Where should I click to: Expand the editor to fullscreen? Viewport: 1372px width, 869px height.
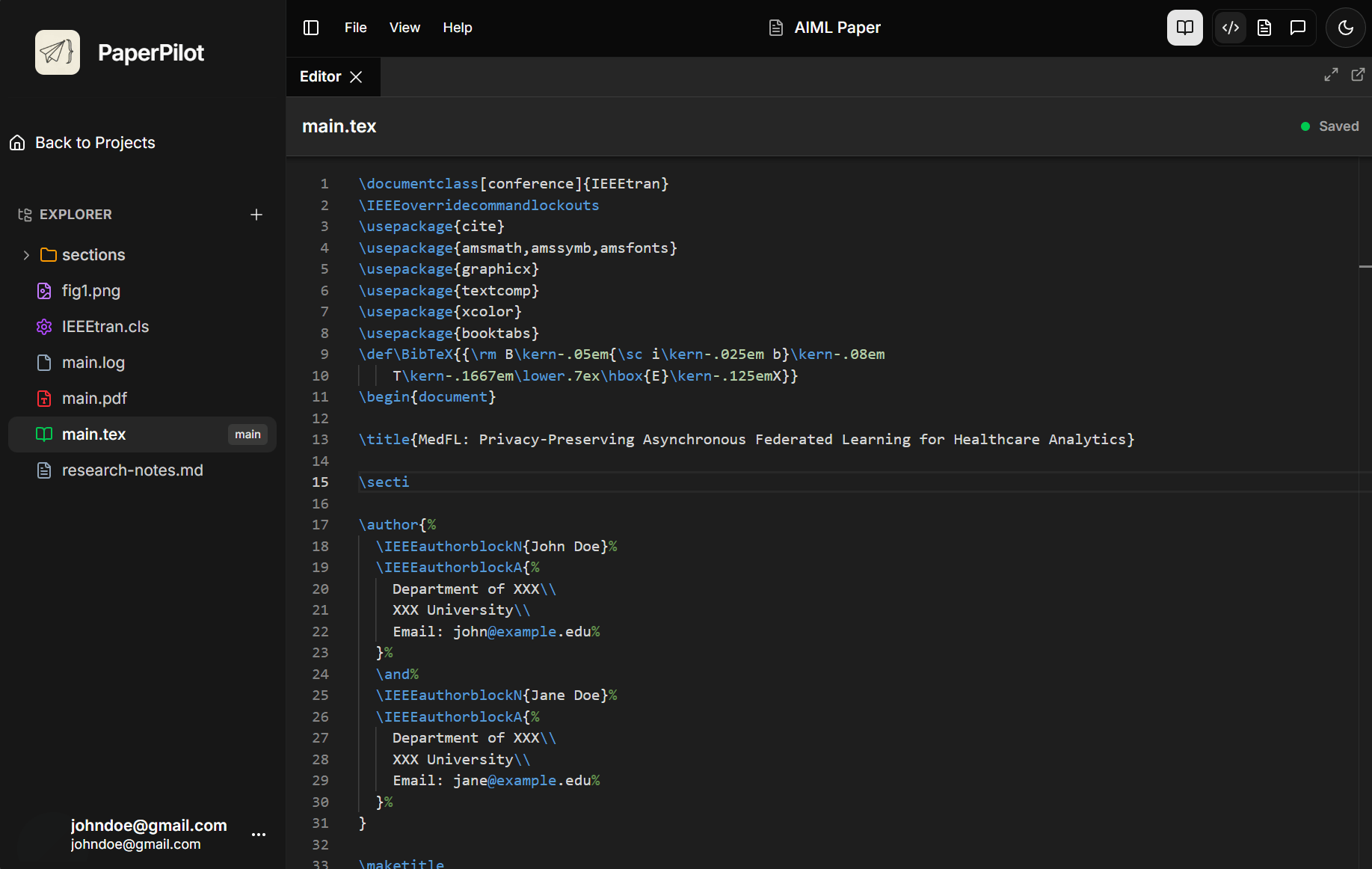click(x=1331, y=75)
